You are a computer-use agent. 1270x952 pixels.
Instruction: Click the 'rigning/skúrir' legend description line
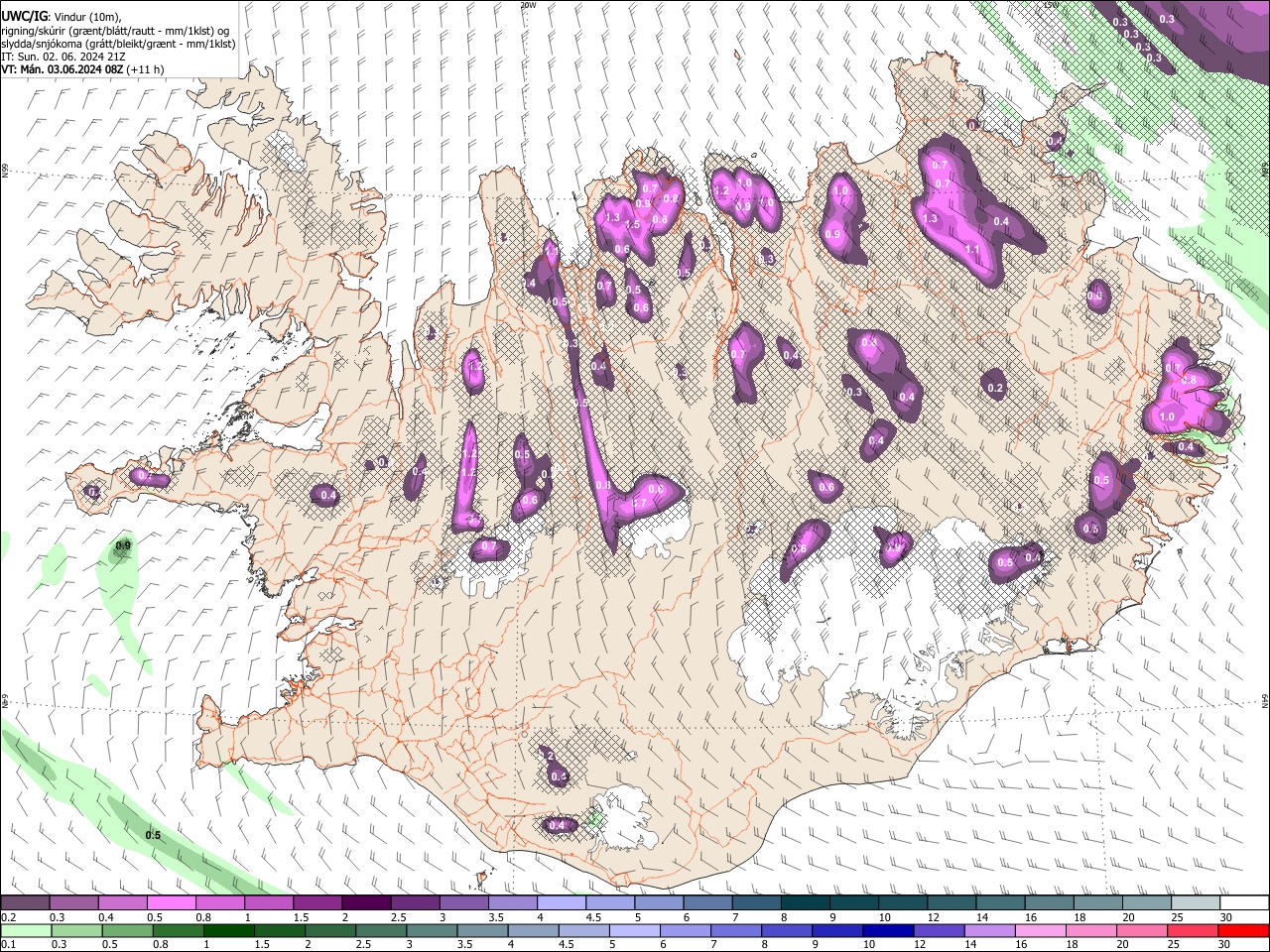[117, 31]
